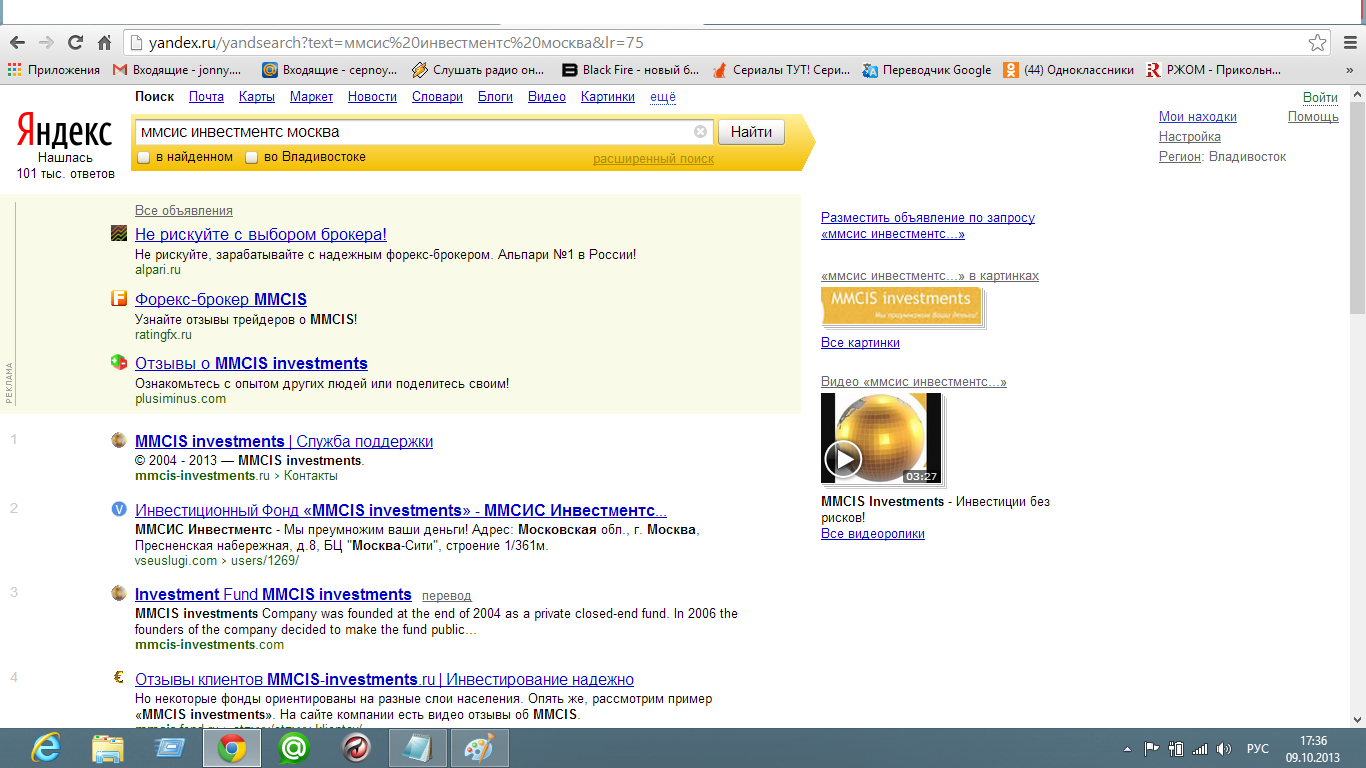Viewport: 1366px width, 768px height.
Task: Open the Gmail Входящие - jonny bookmark
Action: coord(177,70)
